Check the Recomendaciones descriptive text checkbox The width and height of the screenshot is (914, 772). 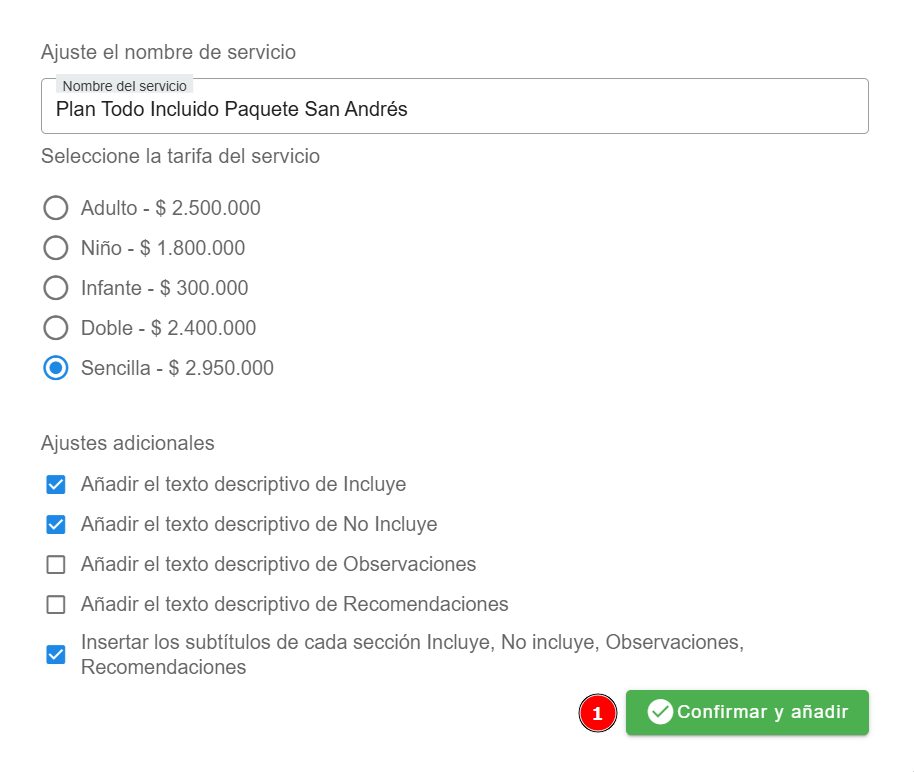coord(56,605)
